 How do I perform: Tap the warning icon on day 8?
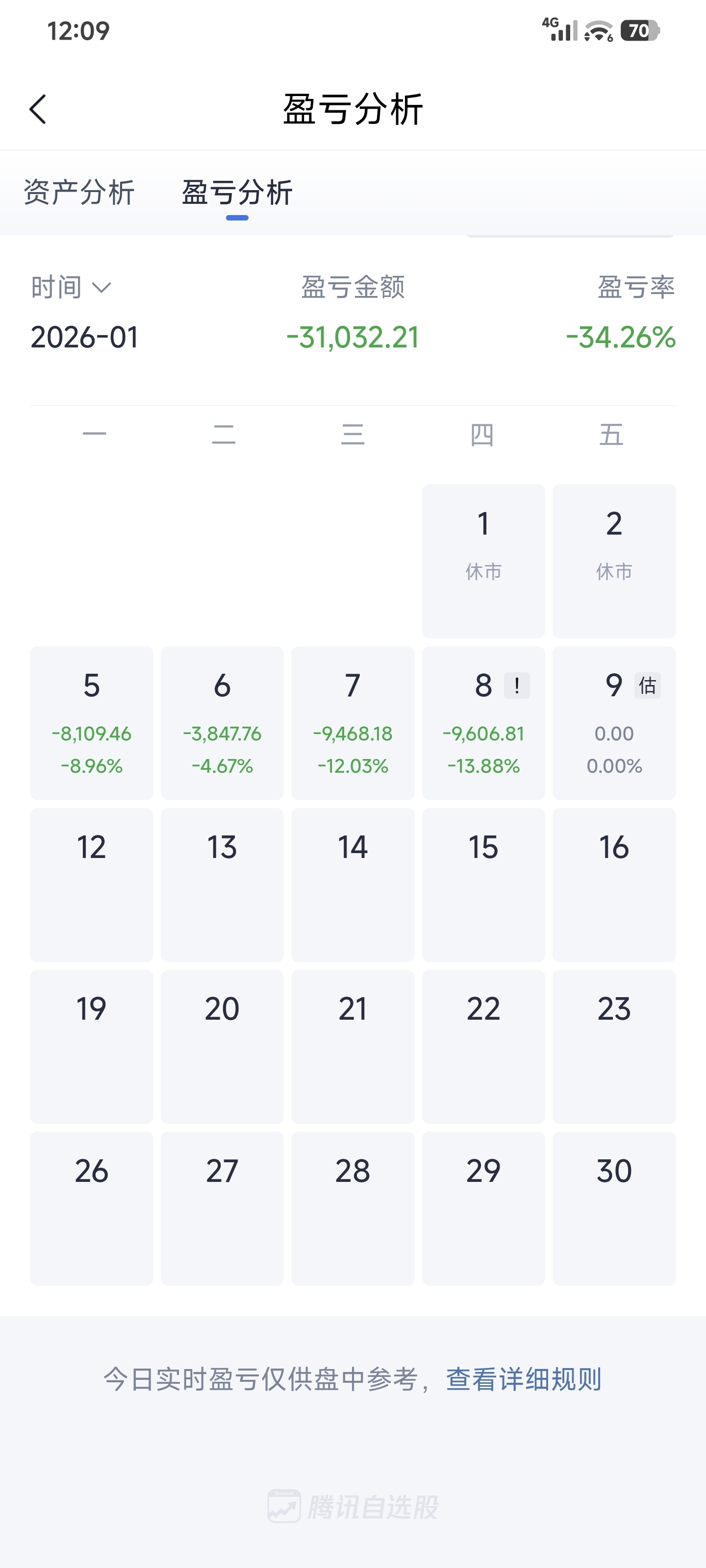tap(517, 686)
